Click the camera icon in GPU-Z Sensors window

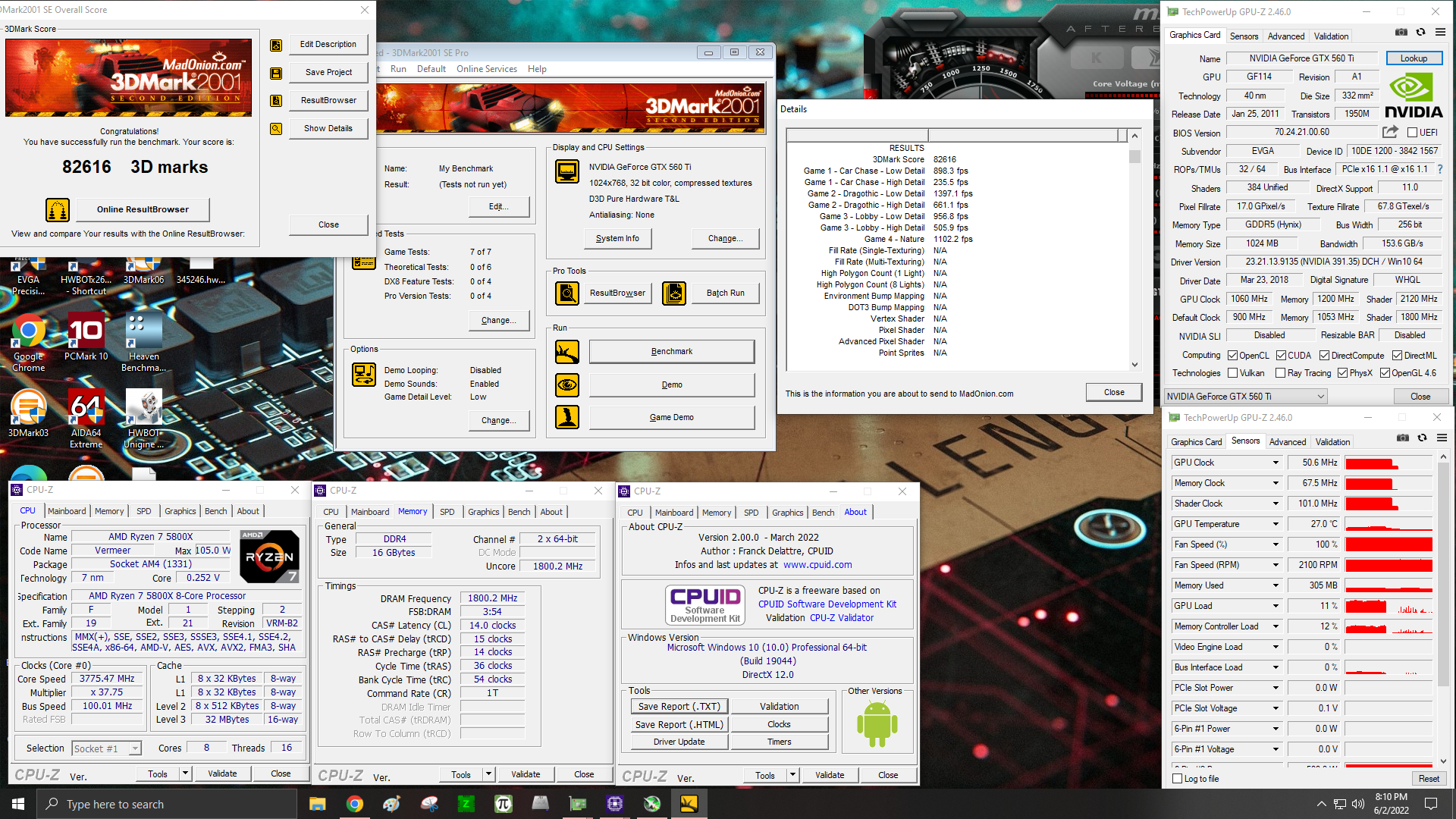(x=1403, y=438)
